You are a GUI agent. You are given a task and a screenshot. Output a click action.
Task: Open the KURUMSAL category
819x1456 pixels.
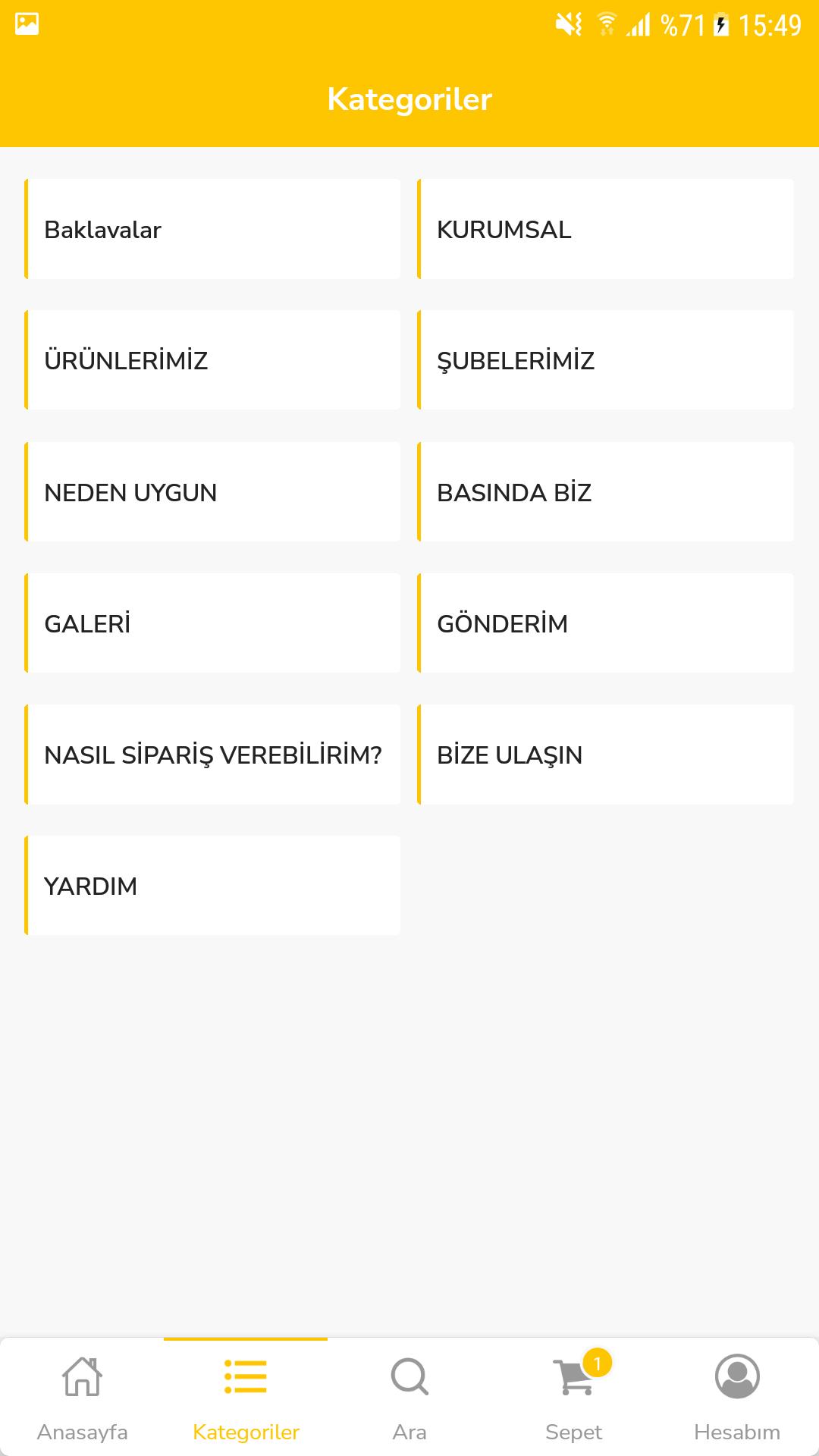tap(605, 229)
